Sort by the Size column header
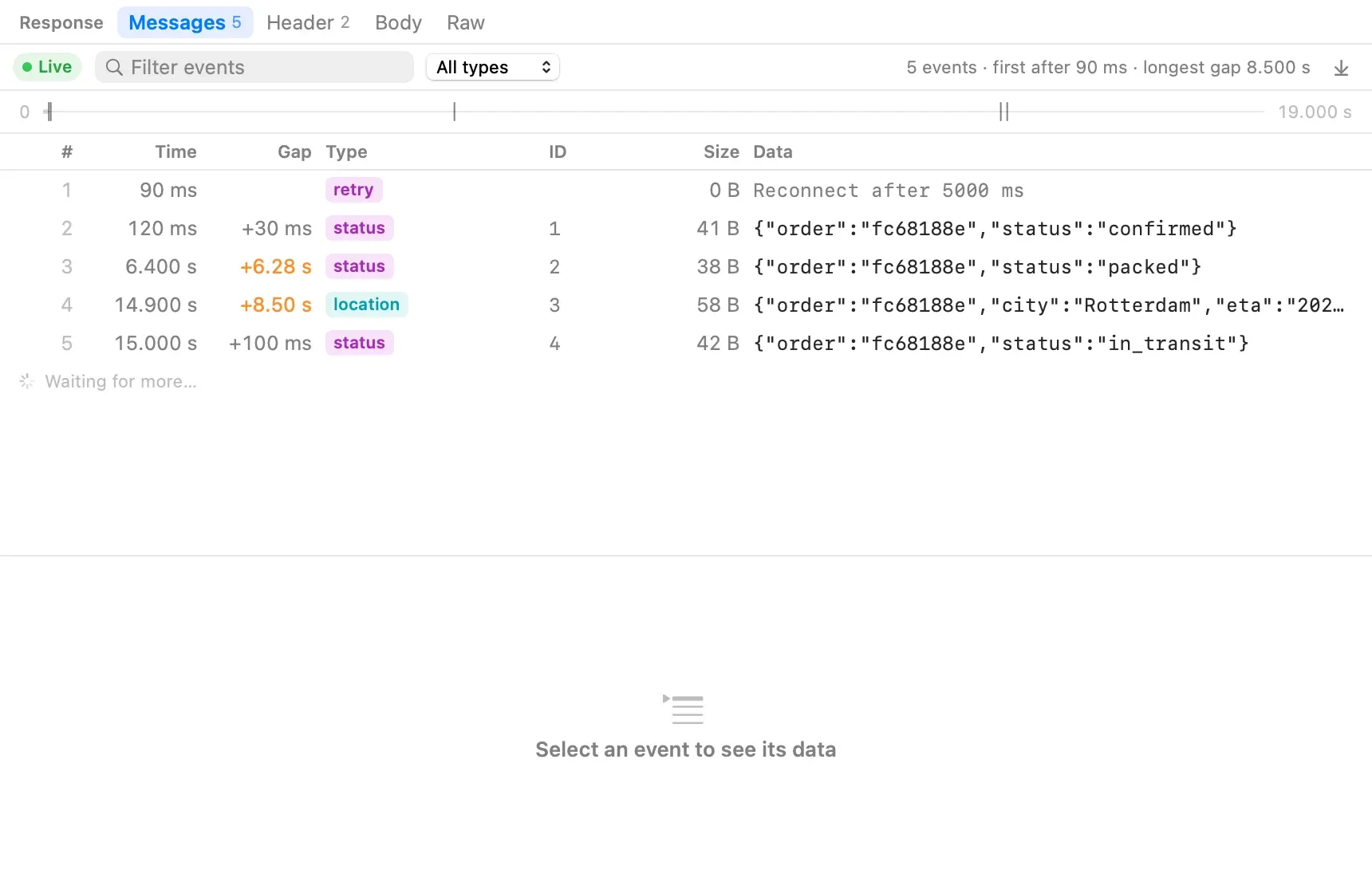Screen dimensions: 1372x893 tap(721, 151)
